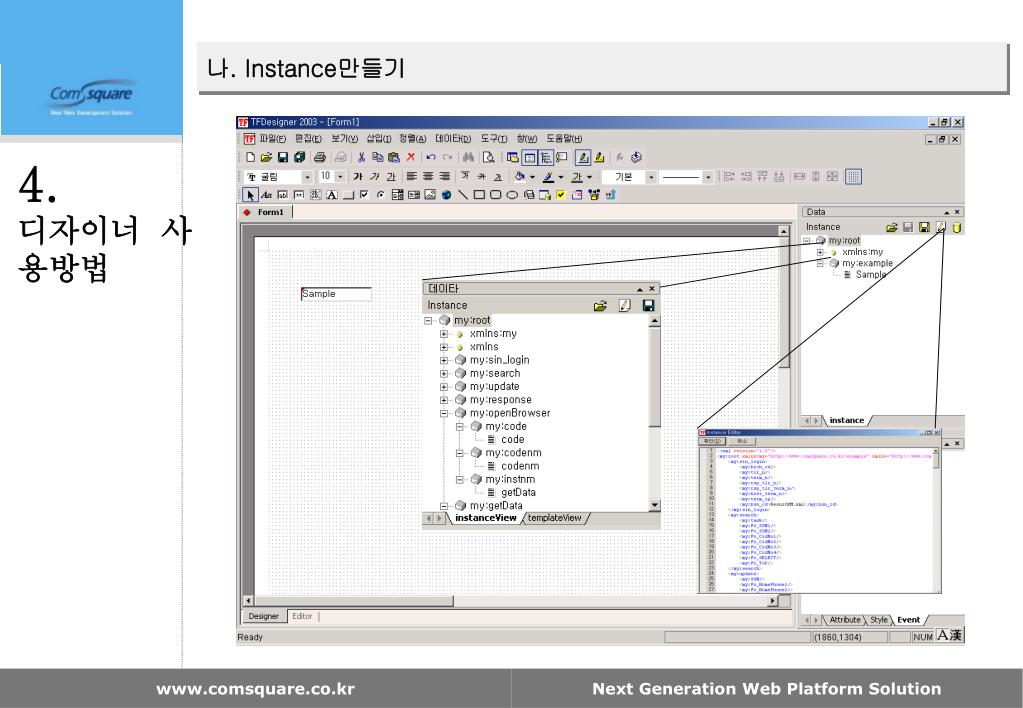Viewport: 1023px width, 708px height.
Task: Switch to the Editor tab
Action: [302, 616]
